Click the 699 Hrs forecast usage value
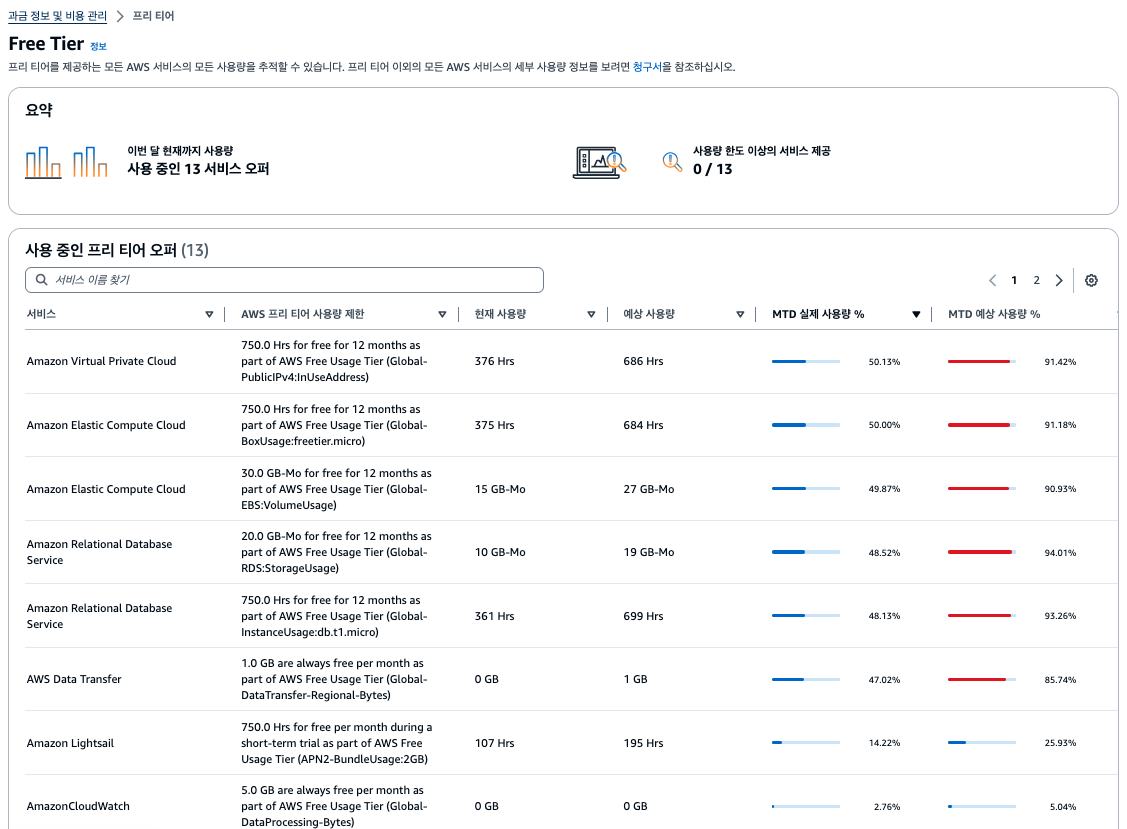This screenshot has width=1127, height=829. point(643,616)
